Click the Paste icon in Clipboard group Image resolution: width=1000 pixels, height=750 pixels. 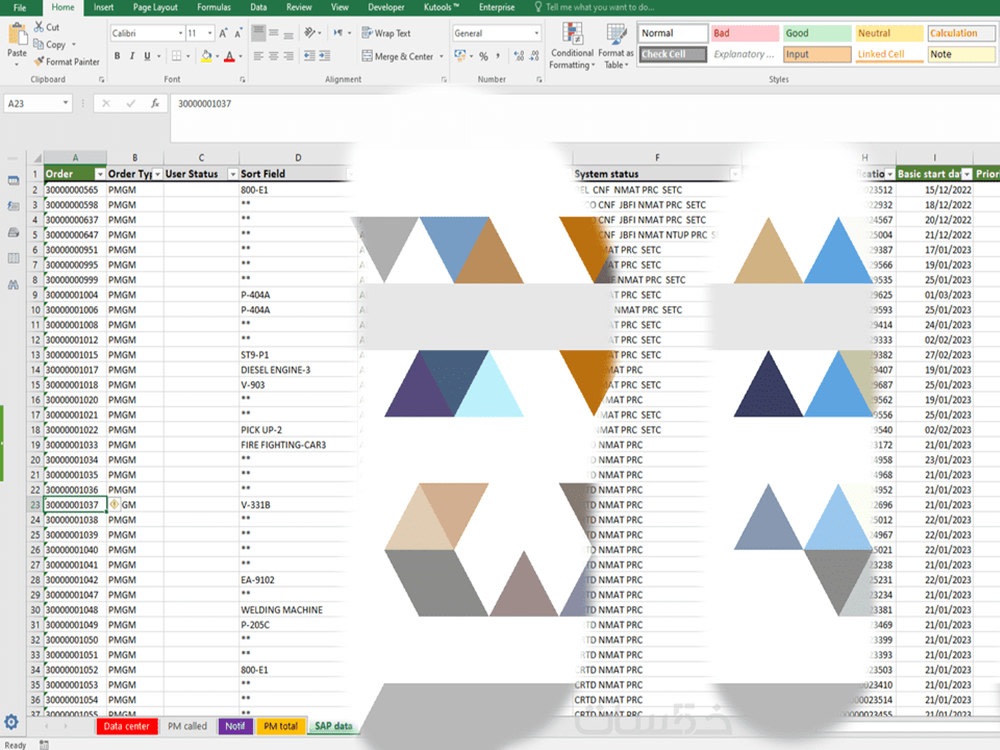(x=17, y=34)
